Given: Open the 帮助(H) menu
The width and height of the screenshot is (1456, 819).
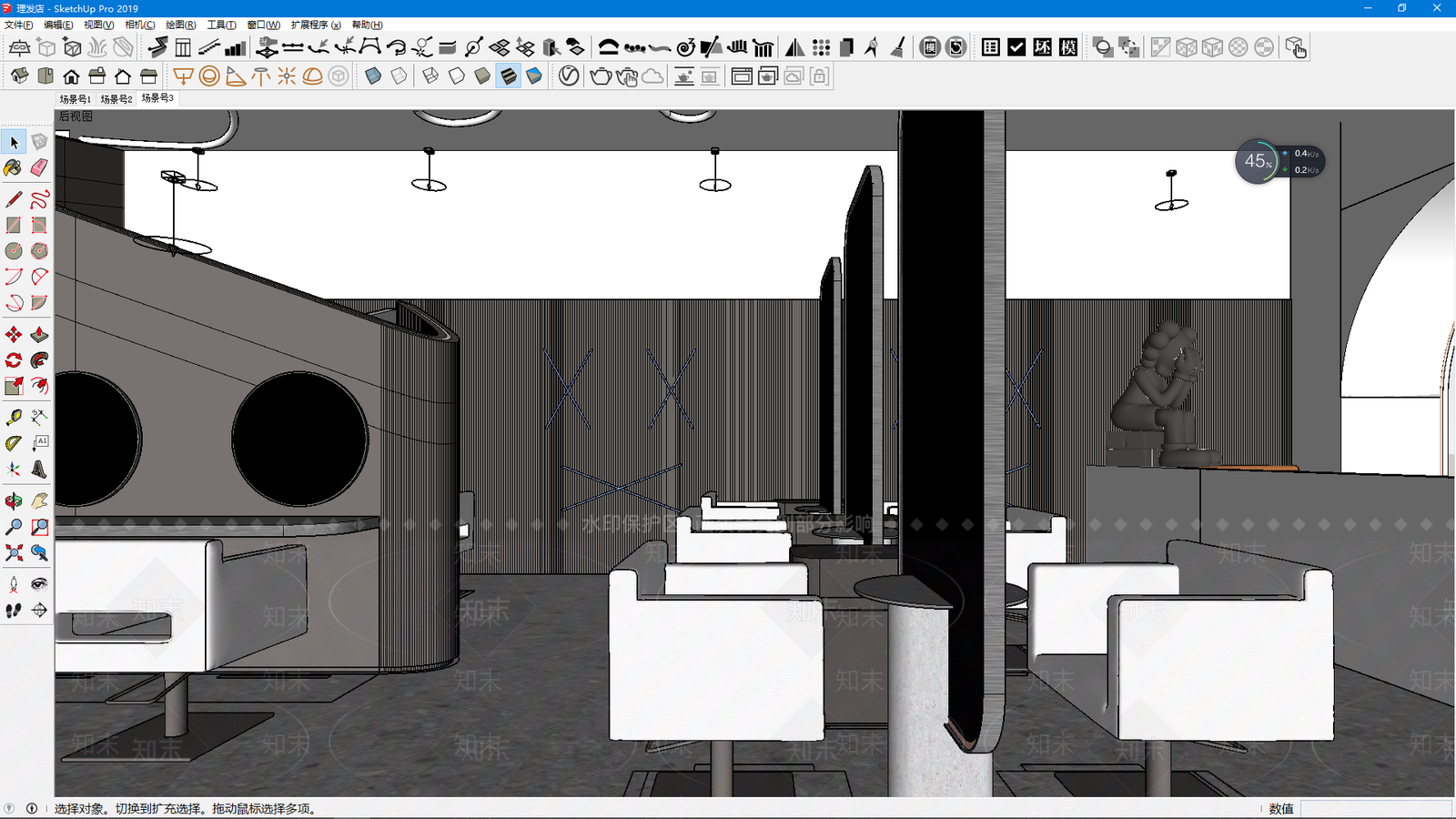Looking at the screenshot, I should pos(367,25).
